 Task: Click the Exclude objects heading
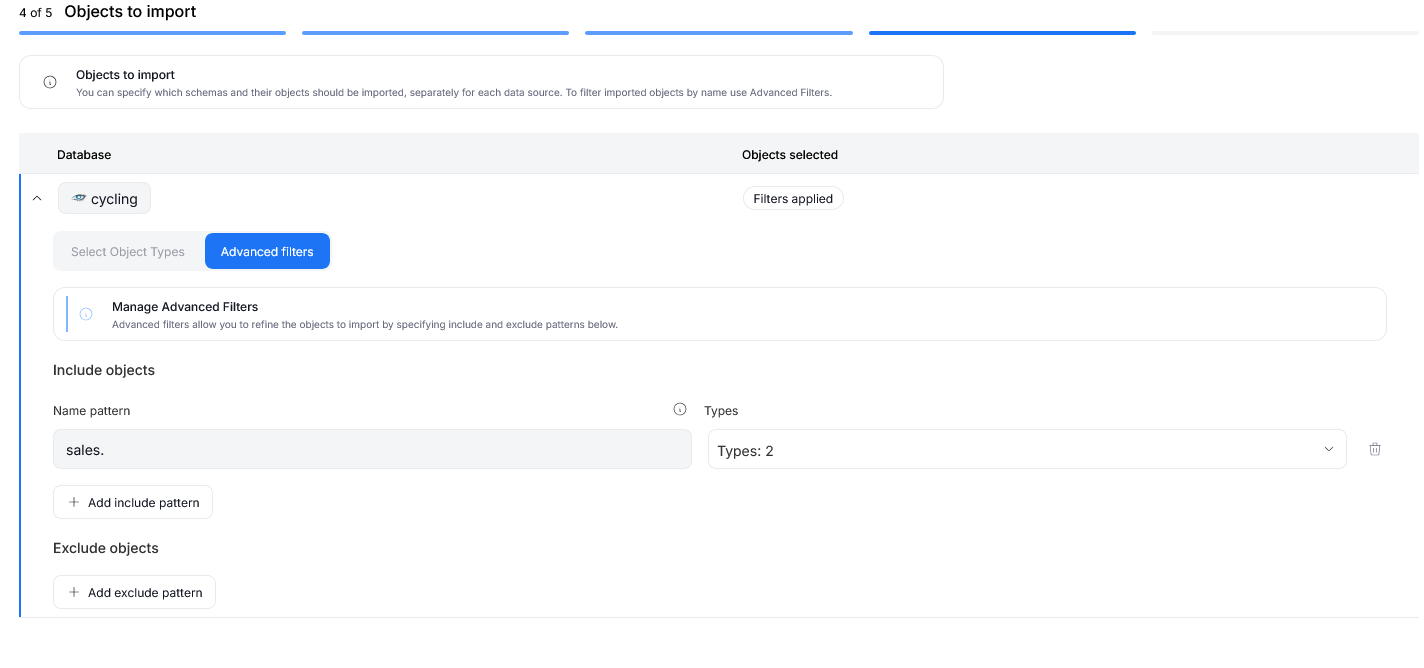(x=106, y=548)
